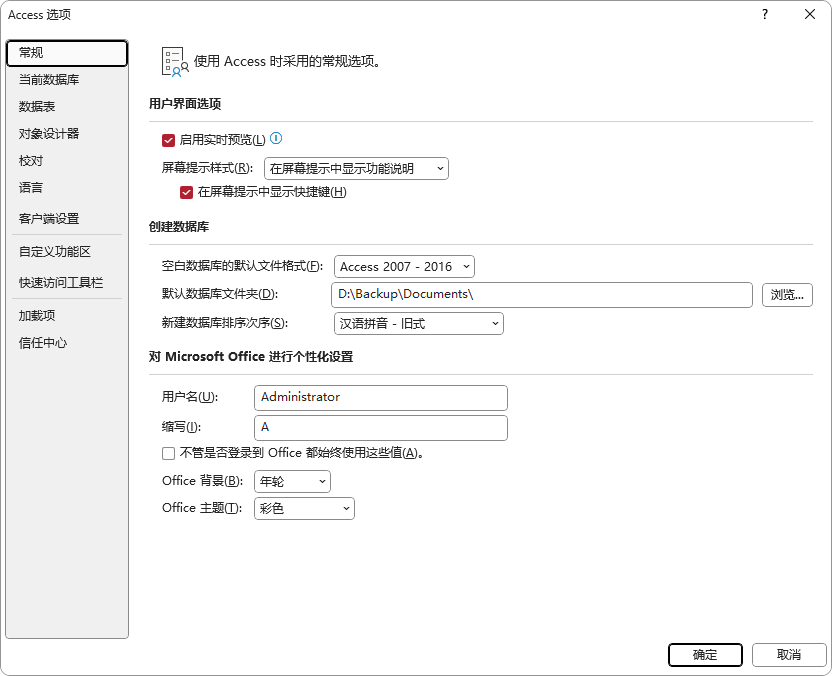The height and width of the screenshot is (676, 832).
Task: Close the Access 选项 dialog
Action: click(809, 14)
